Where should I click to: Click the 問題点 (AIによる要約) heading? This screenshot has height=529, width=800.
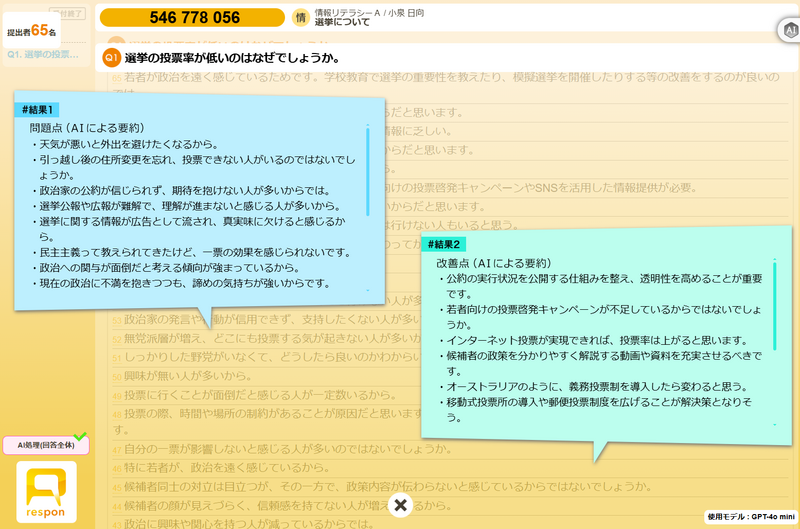coord(87,129)
